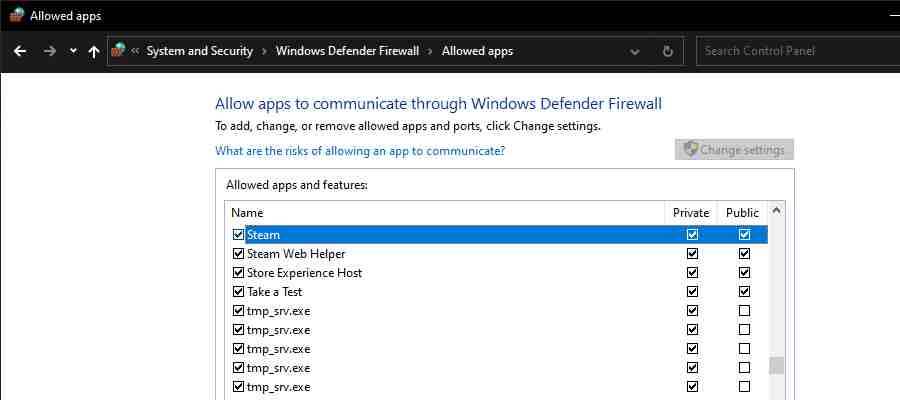Sort by the Private column header

point(691,212)
